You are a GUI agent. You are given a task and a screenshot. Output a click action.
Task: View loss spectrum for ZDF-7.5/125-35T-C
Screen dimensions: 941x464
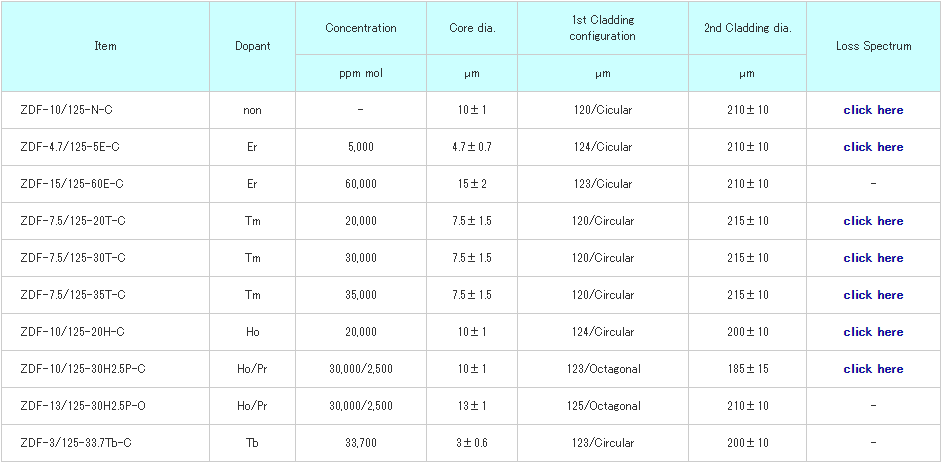(872, 295)
